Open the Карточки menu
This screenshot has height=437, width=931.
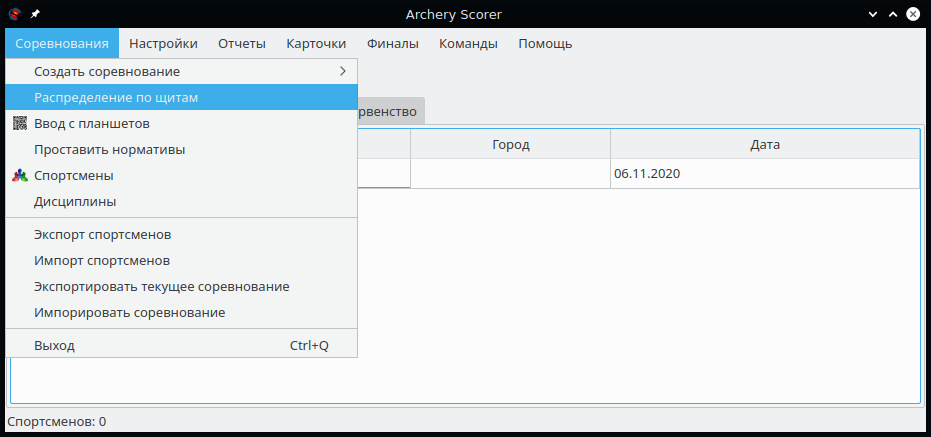pos(316,43)
